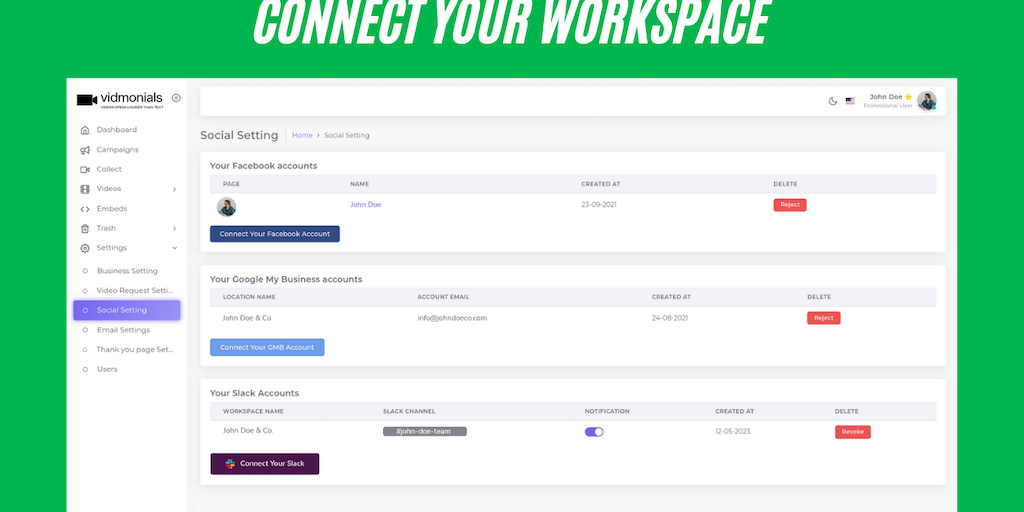Click the info@johndoeco.com email cell
The image size is (1024, 512).
click(453, 318)
